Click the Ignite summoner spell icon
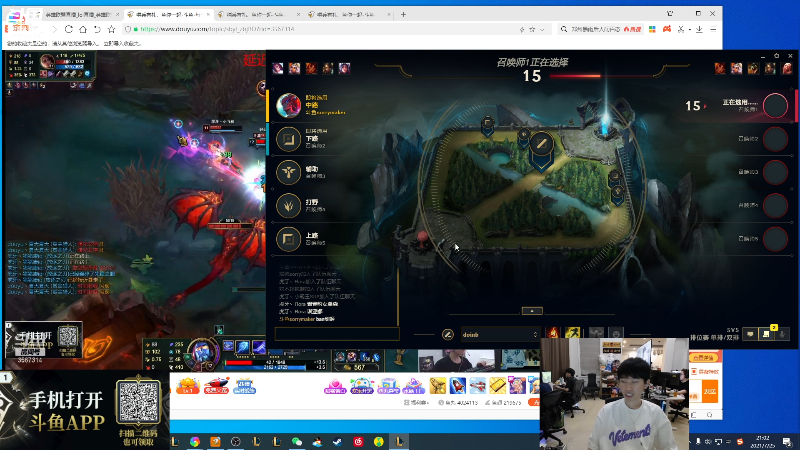Screen dimensions: 800x450 tap(553, 334)
